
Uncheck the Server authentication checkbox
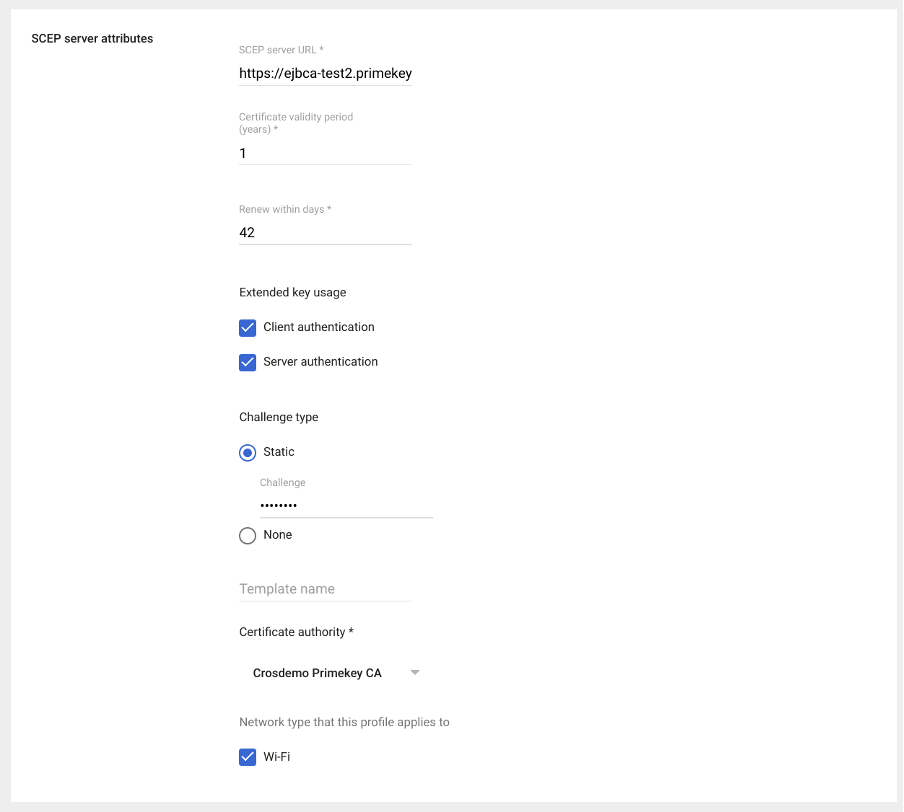248,362
